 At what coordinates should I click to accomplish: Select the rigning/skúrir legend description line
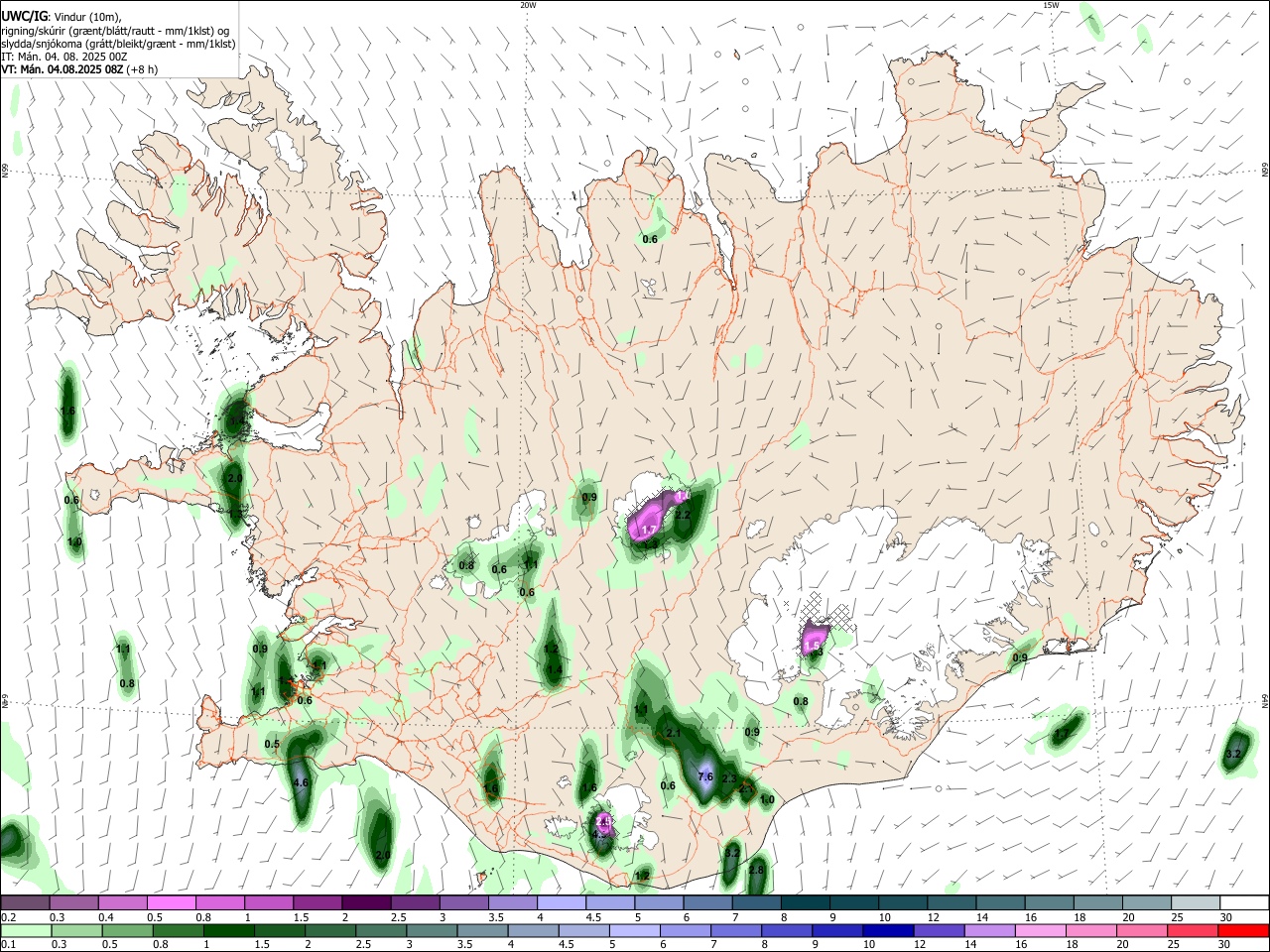pos(116,31)
